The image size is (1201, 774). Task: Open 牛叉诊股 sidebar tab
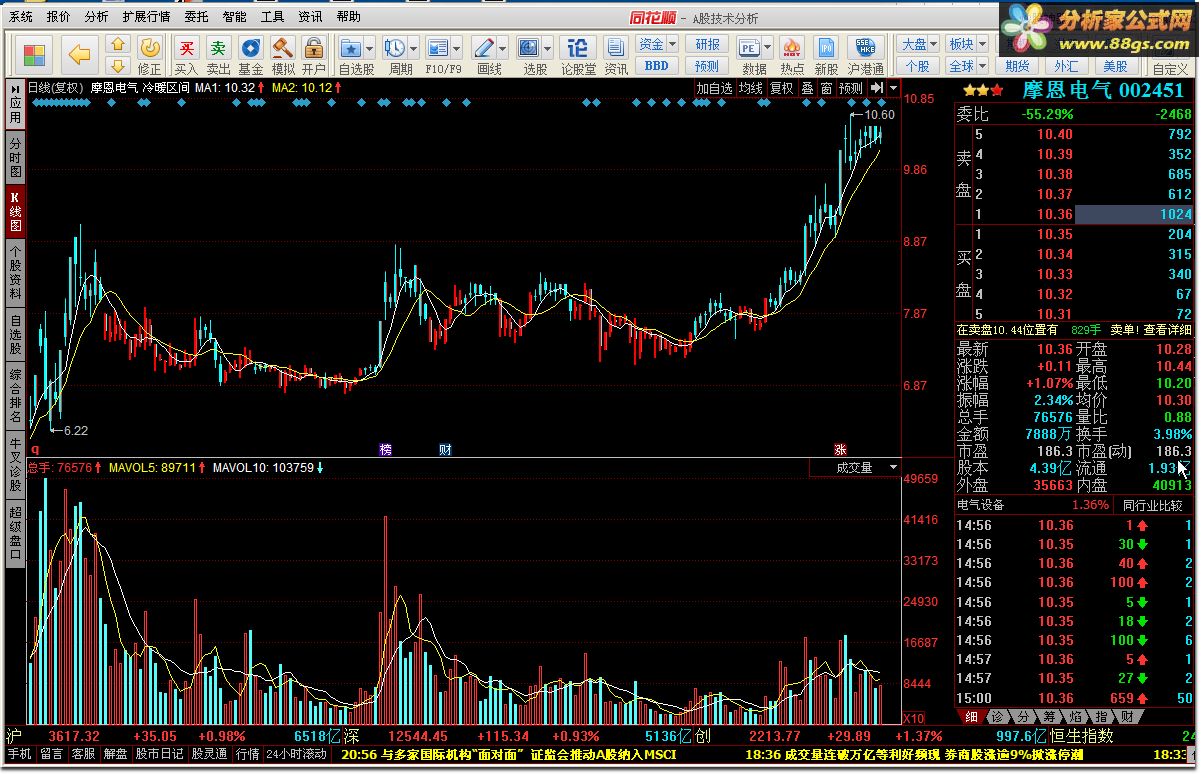15,464
